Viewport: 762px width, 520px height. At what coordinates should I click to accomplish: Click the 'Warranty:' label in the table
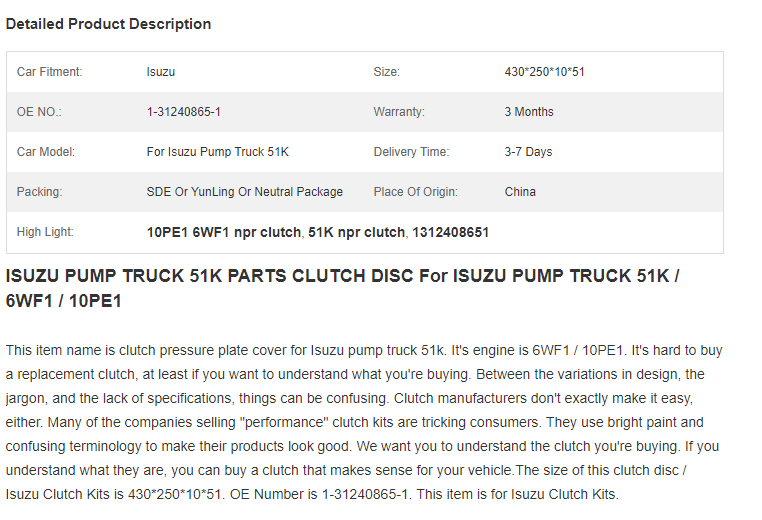399,112
